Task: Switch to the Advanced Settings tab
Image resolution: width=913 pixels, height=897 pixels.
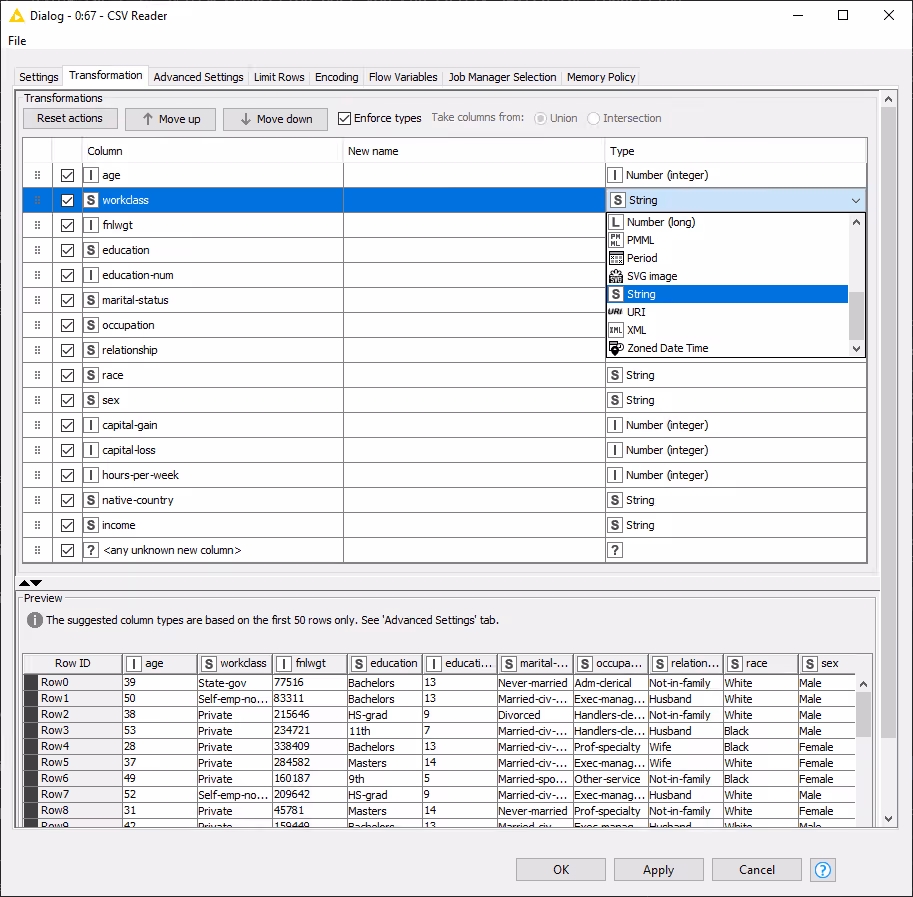Action: (199, 77)
